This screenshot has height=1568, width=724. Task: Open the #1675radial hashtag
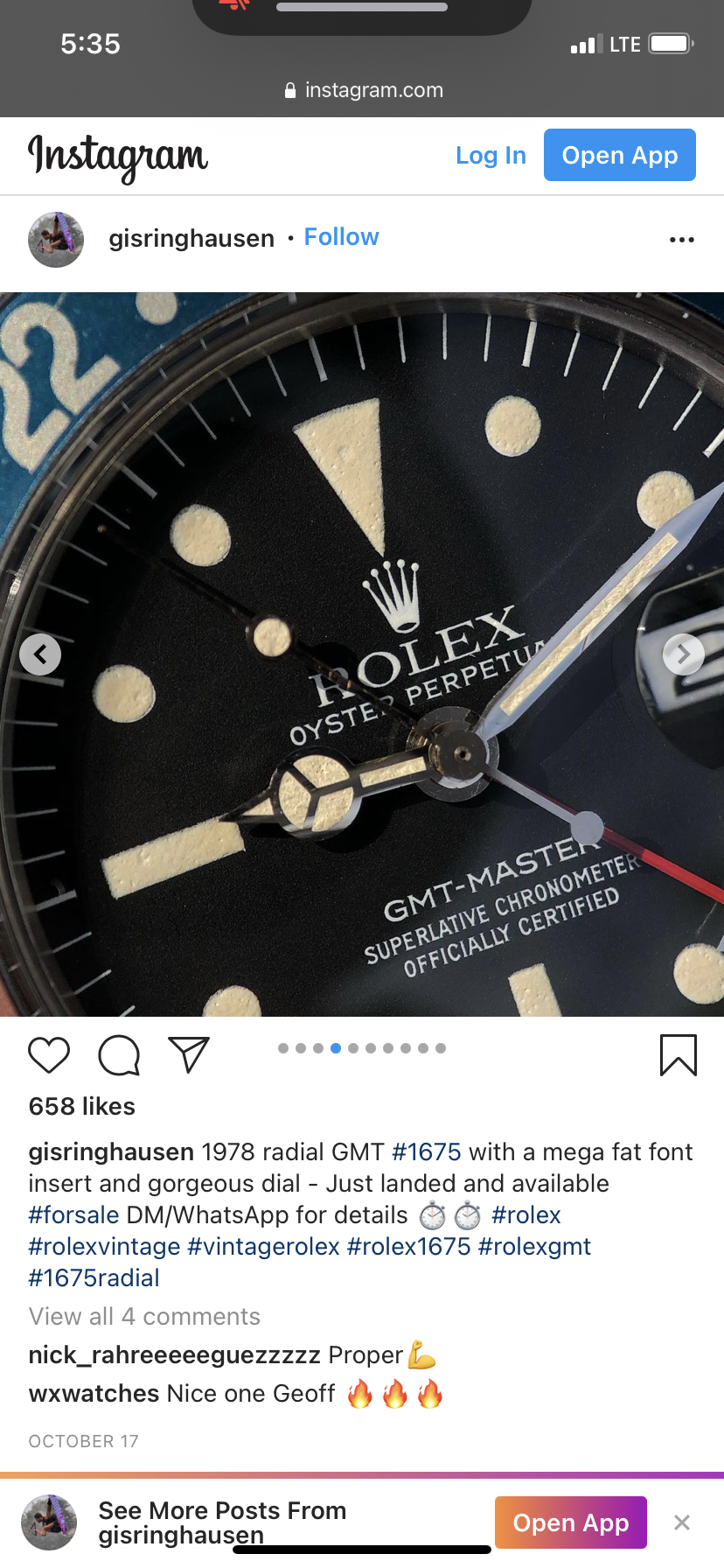point(94,1277)
